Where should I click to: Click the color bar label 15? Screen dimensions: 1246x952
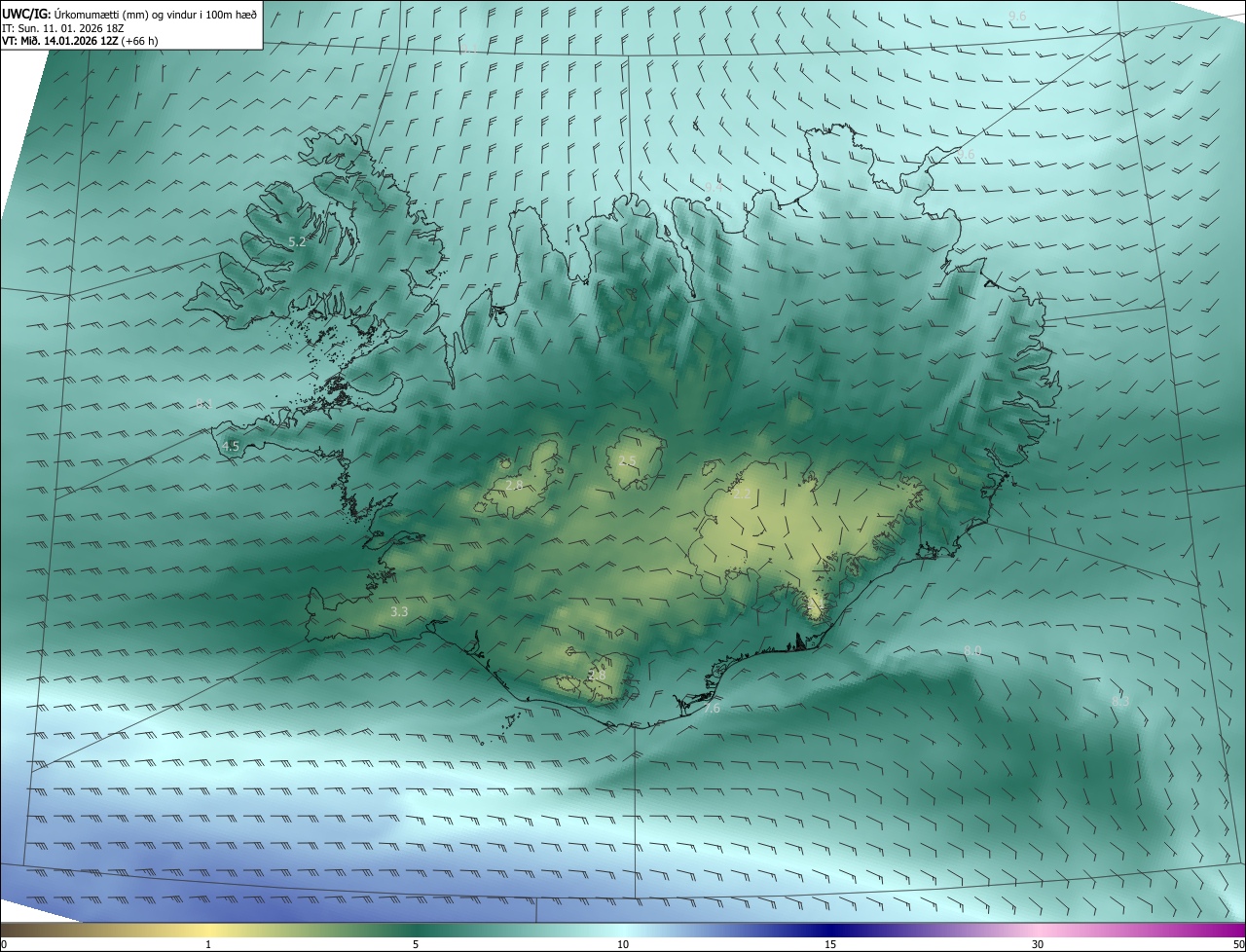[830, 944]
